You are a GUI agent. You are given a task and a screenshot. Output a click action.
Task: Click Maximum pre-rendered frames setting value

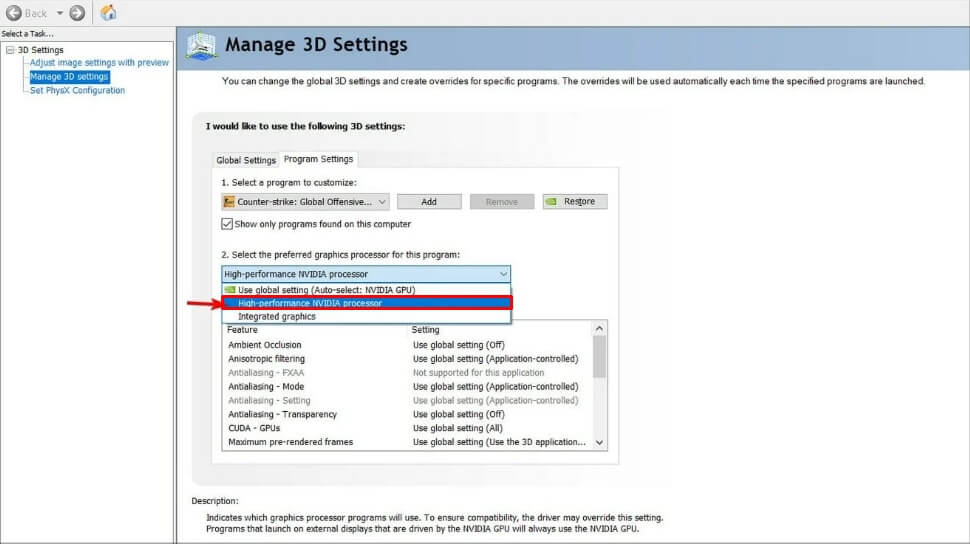click(499, 442)
